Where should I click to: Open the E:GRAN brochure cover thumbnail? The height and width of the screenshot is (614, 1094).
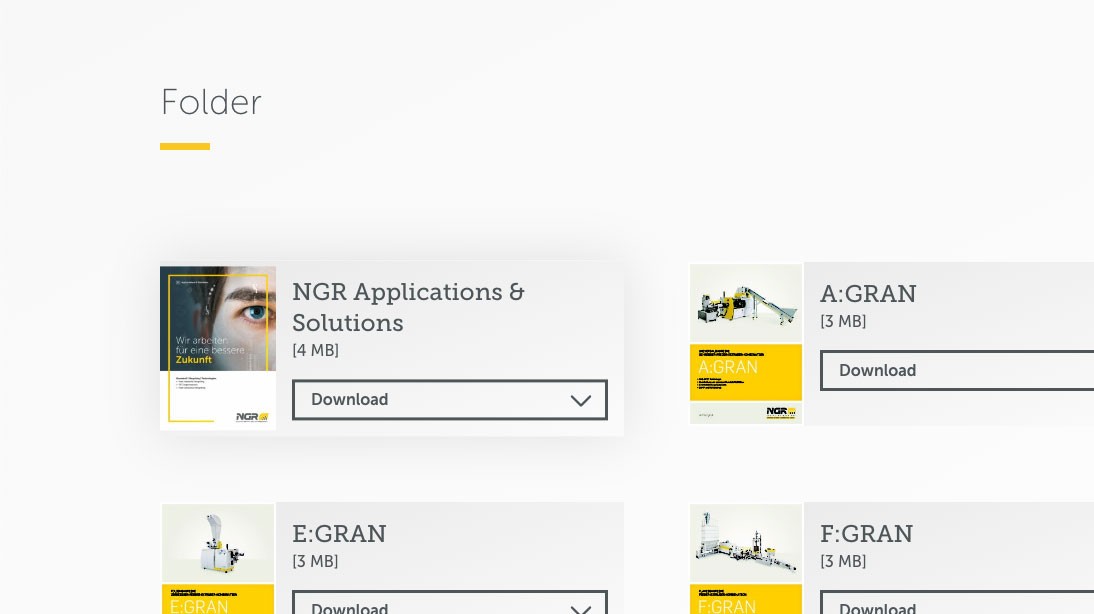(x=218, y=559)
